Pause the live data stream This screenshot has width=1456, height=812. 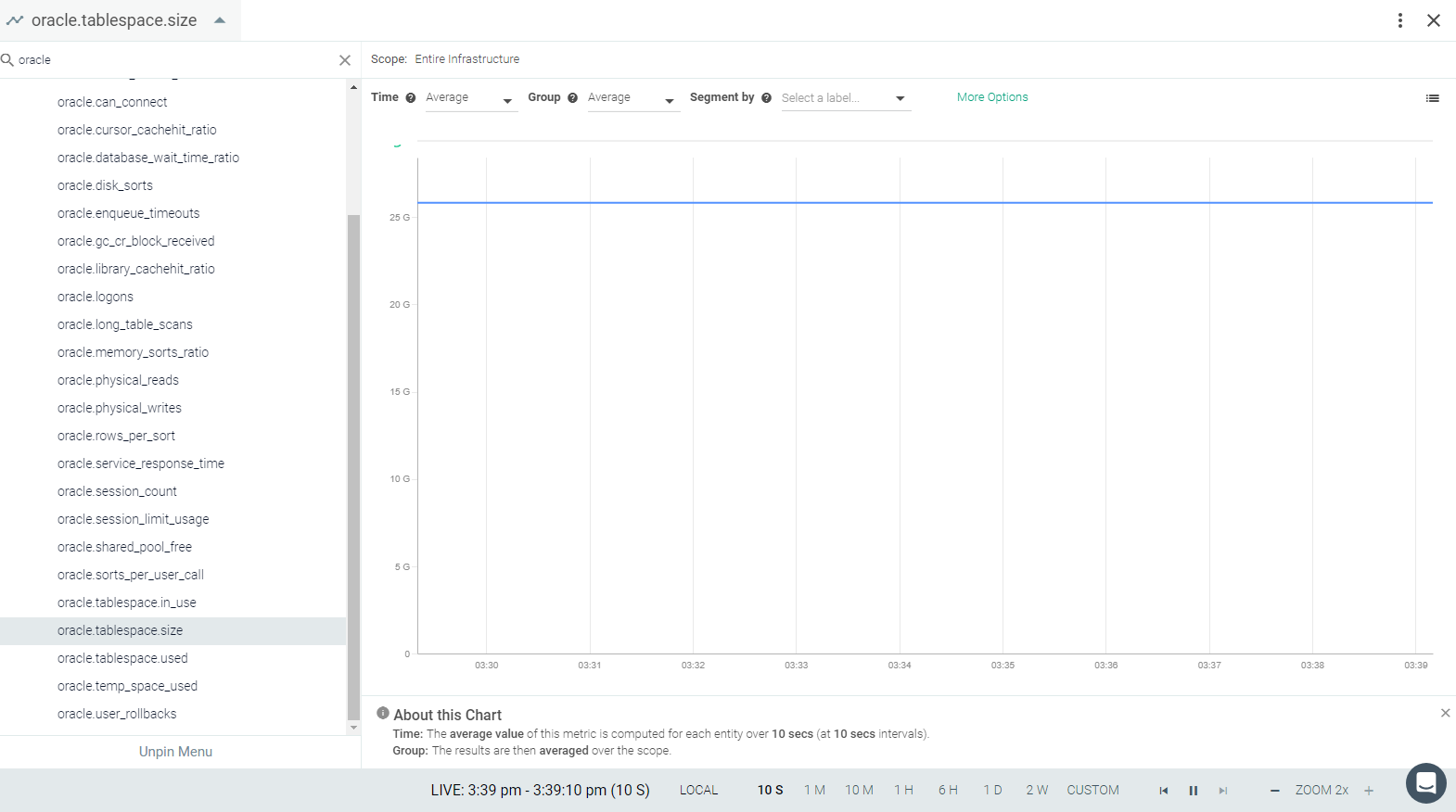pos(1194,791)
